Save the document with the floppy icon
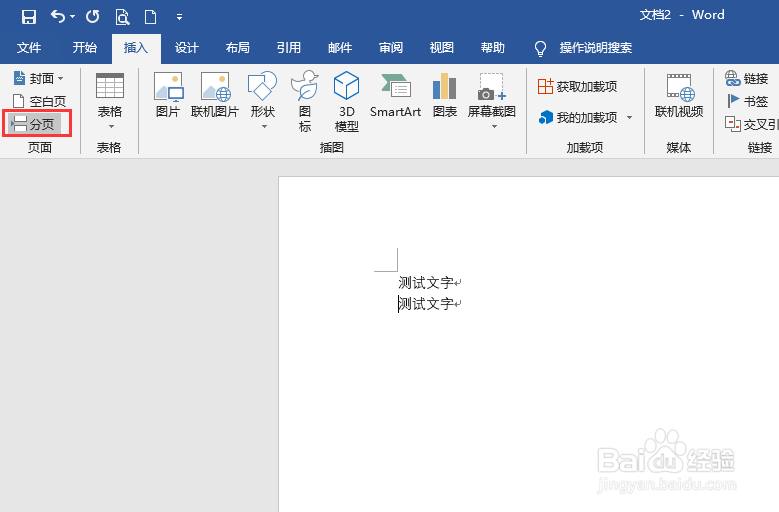Image resolution: width=779 pixels, height=512 pixels. (x=29, y=17)
